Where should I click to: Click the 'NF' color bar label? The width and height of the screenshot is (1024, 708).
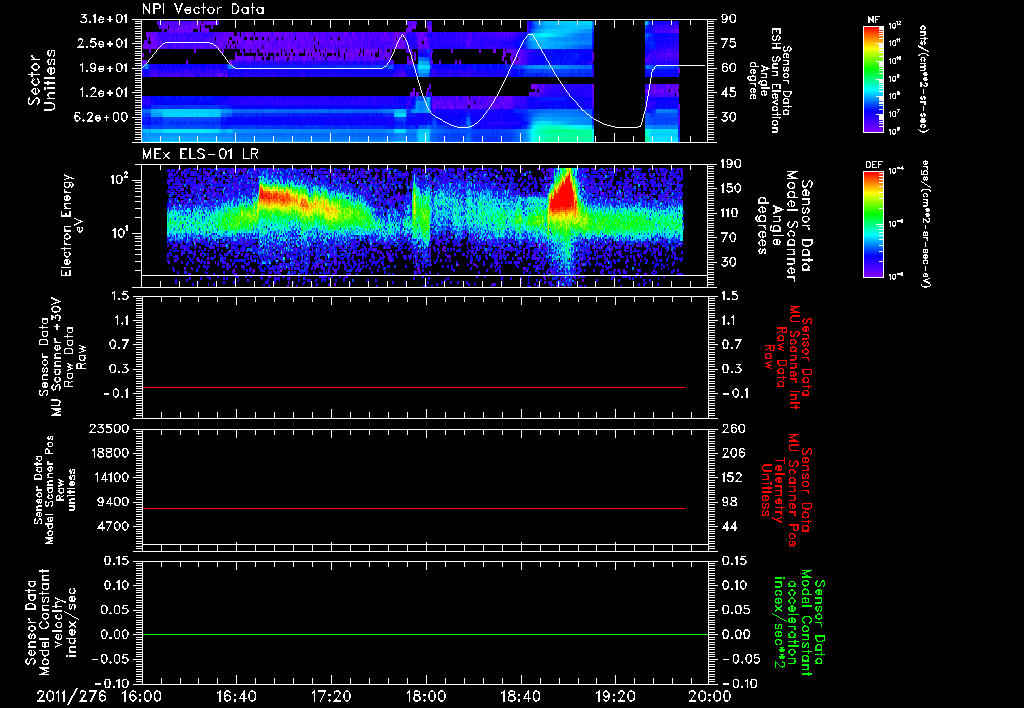[873, 20]
